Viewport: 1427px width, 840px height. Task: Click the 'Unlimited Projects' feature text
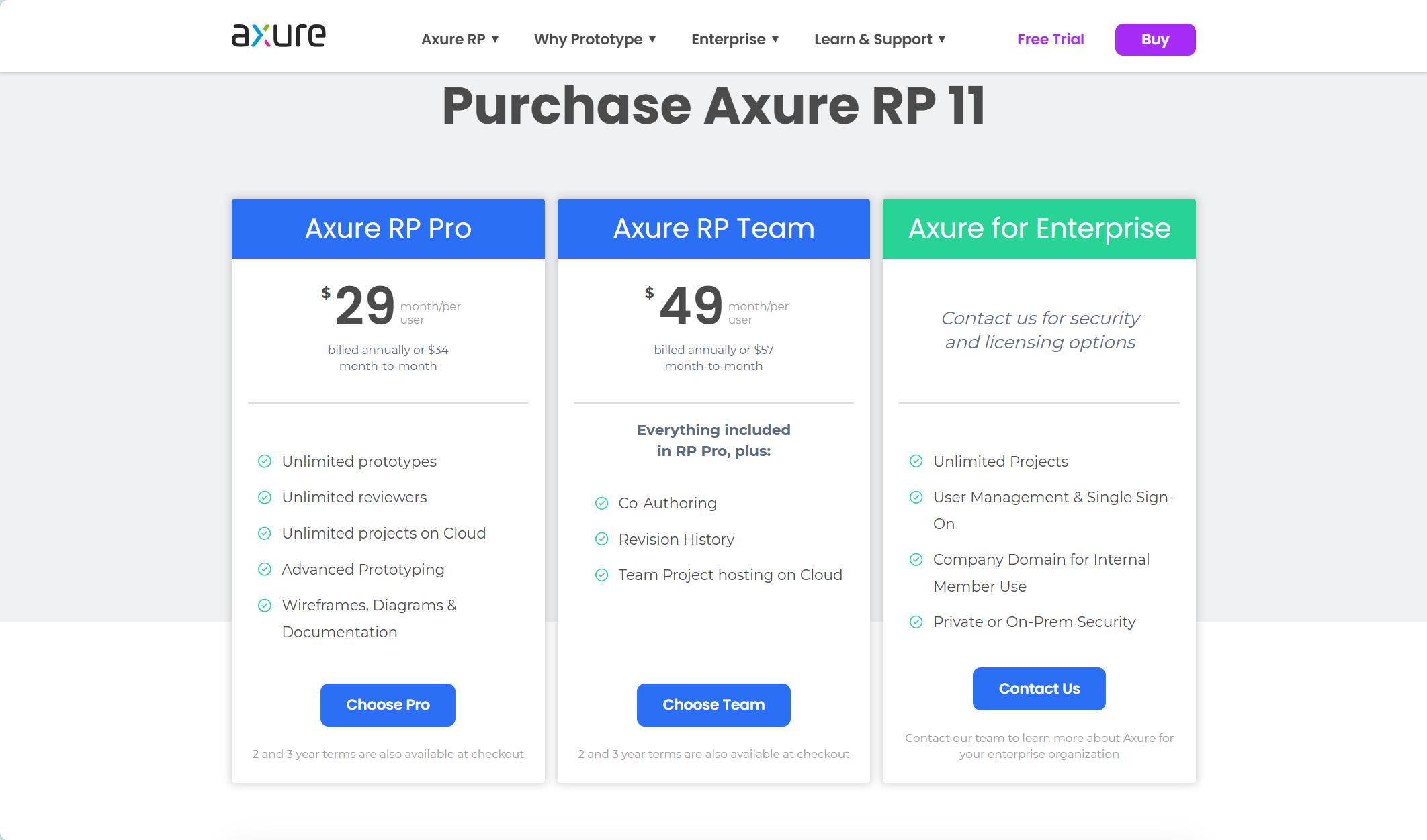1000,461
